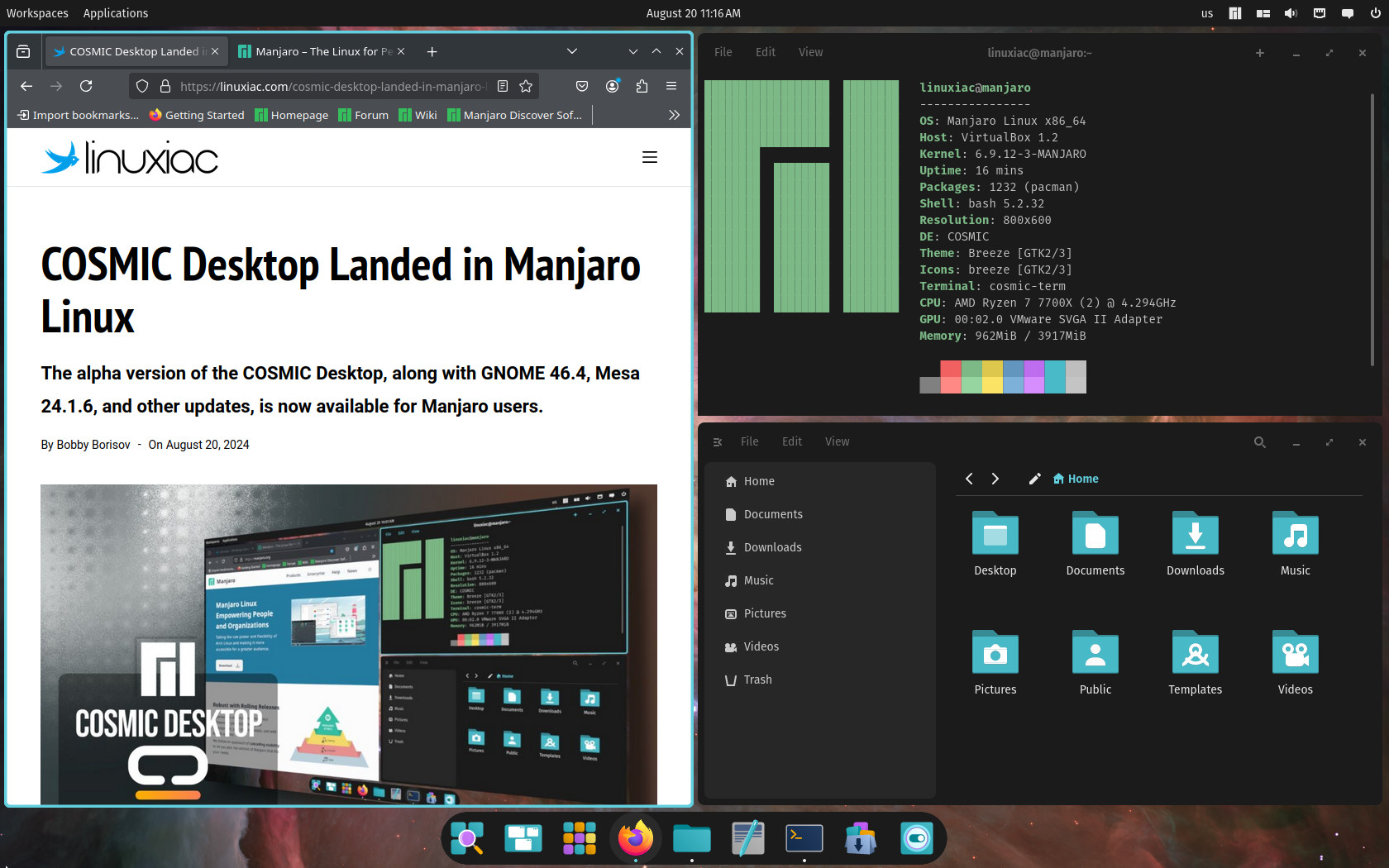Open Wiki bookmark

[418, 115]
